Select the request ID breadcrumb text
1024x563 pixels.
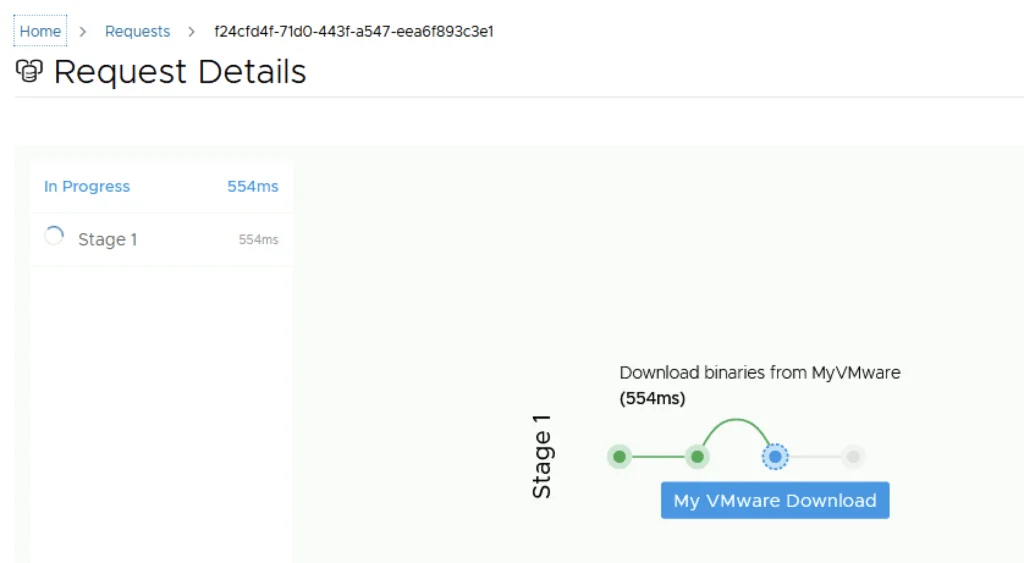tap(354, 31)
